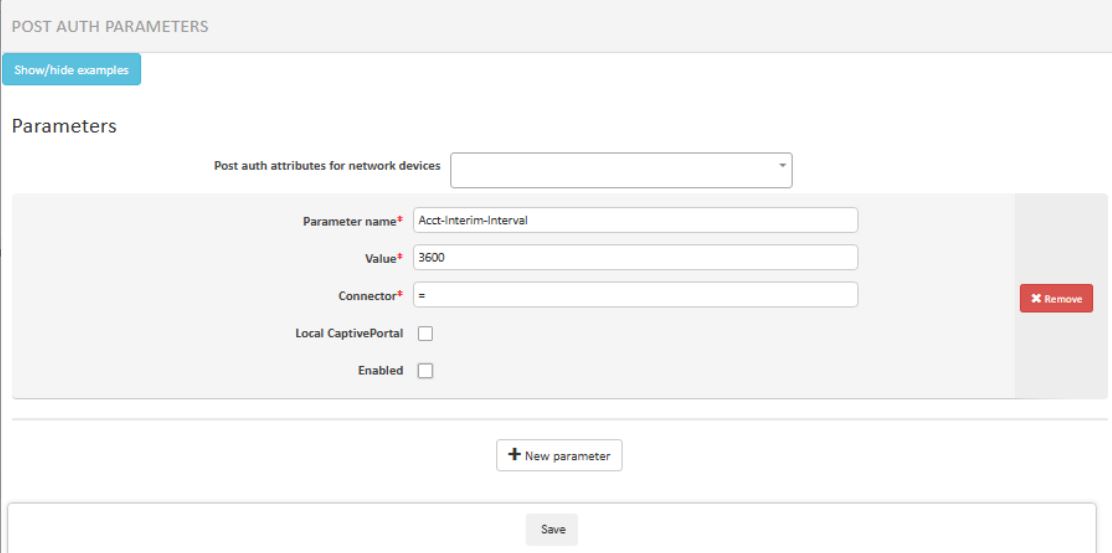This screenshot has height=553, width=1112.
Task: Click the plus icon beside New parameter
Action: (514, 455)
